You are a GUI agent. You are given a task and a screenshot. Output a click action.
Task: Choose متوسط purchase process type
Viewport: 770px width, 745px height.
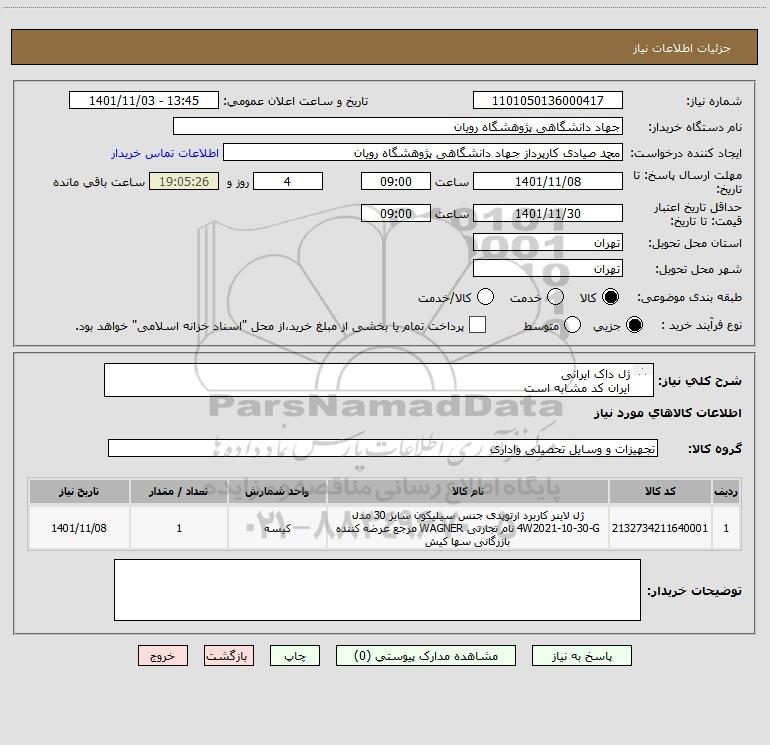[x=572, y=325]
